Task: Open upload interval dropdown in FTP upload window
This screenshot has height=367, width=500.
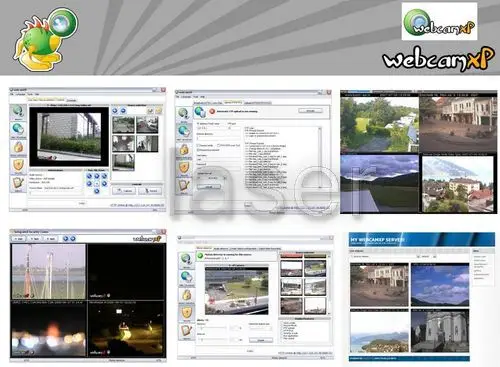Action: pos(212,178)
